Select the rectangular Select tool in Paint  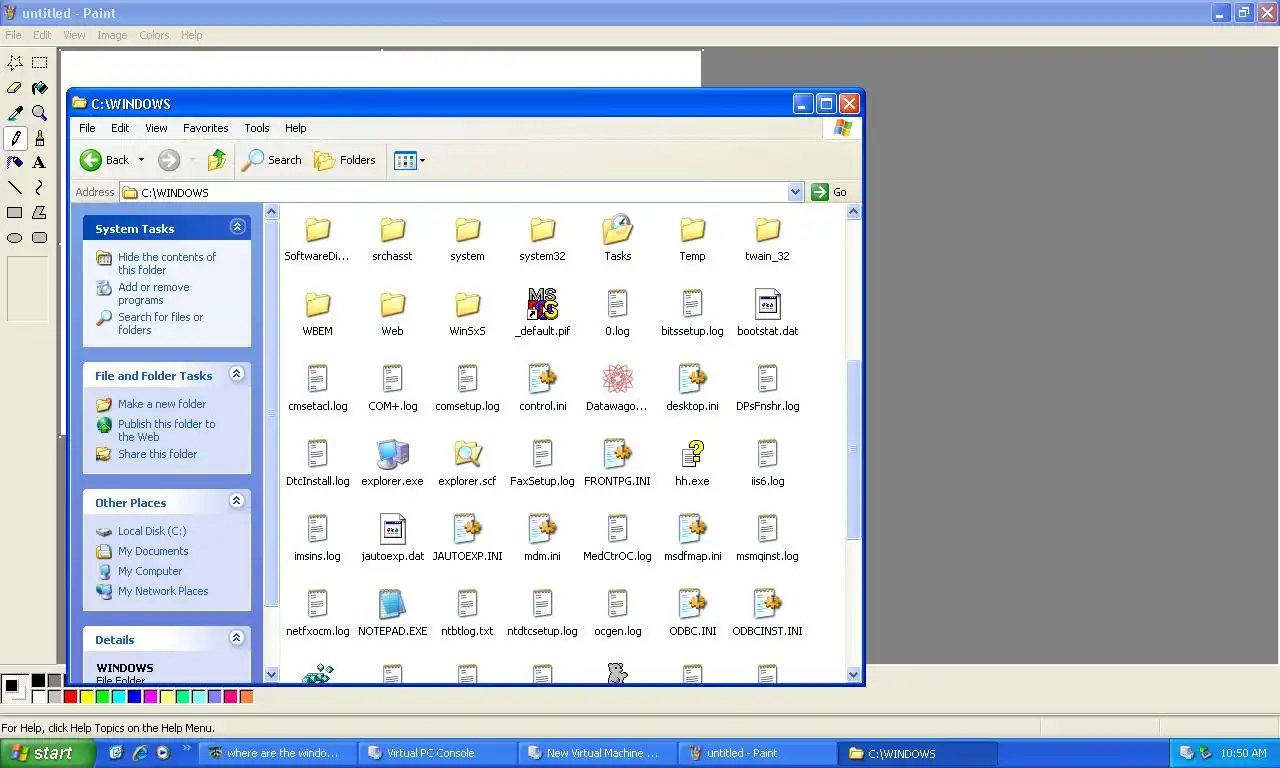click(39, 63)
